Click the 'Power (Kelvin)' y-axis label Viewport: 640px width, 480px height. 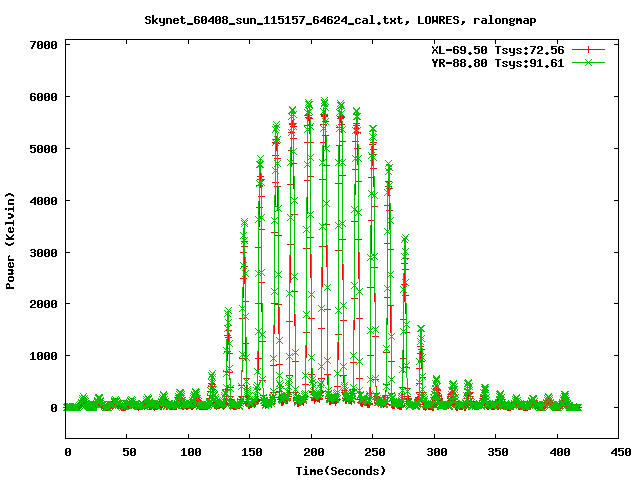(x=10, y=241)
